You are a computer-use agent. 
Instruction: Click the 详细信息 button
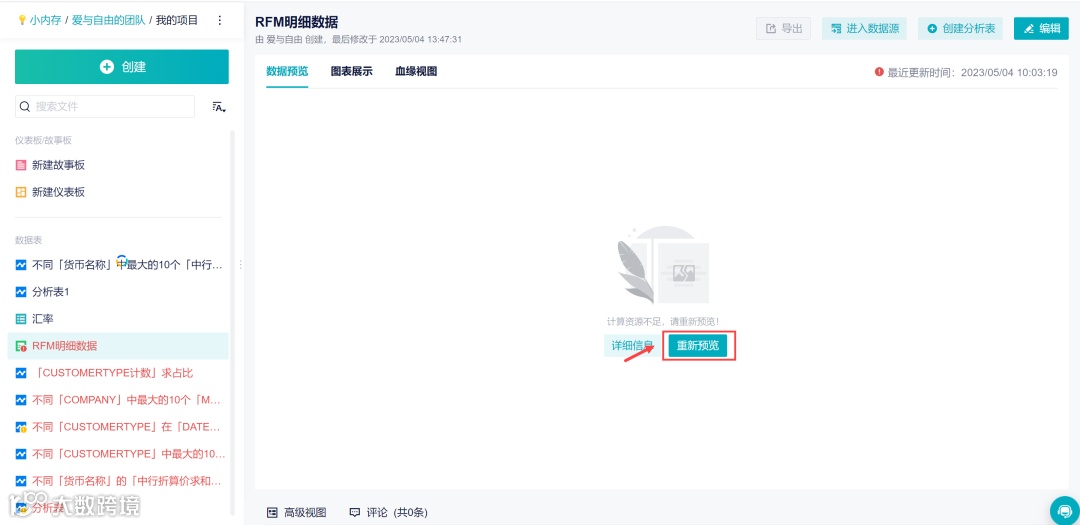(x=632, y=345)
